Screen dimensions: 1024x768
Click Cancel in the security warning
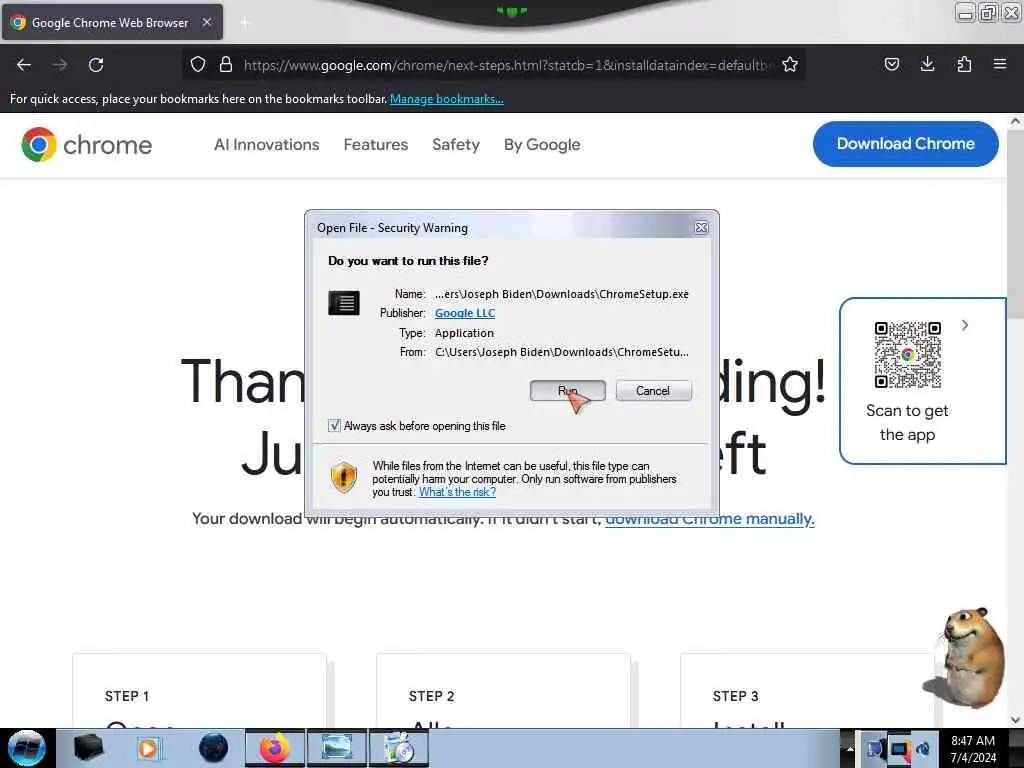[653, 391]
